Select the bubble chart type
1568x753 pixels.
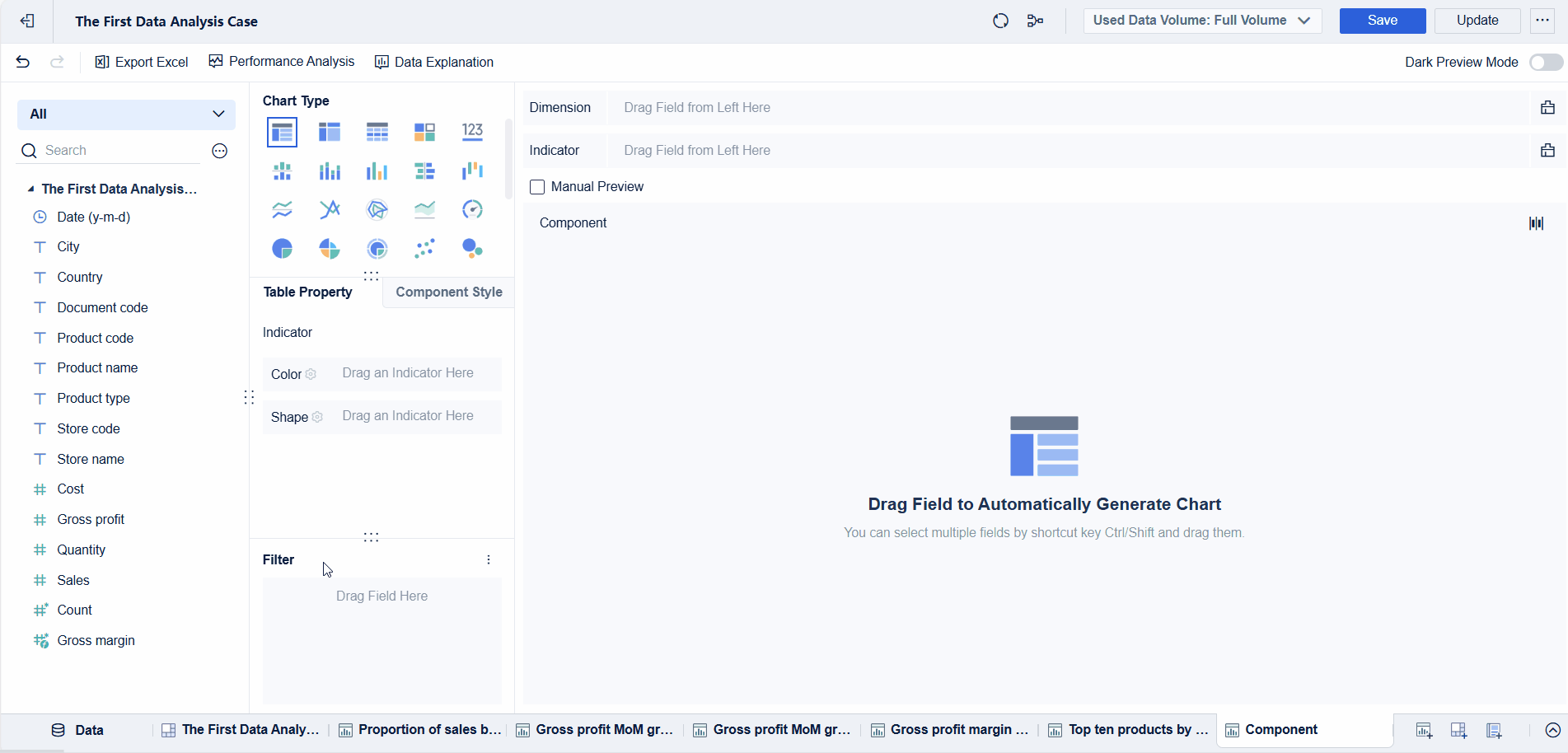click(x=472, y=248)
